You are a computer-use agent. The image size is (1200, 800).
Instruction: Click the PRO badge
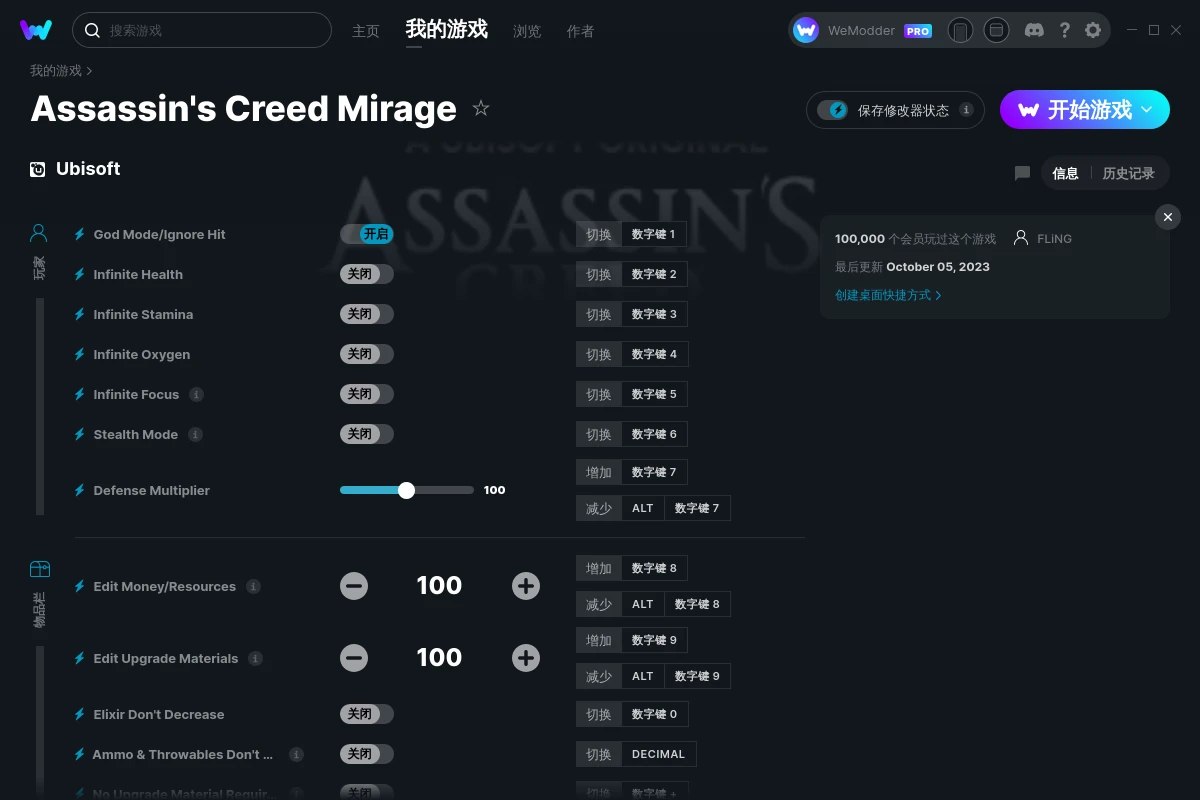pos(918,31)
